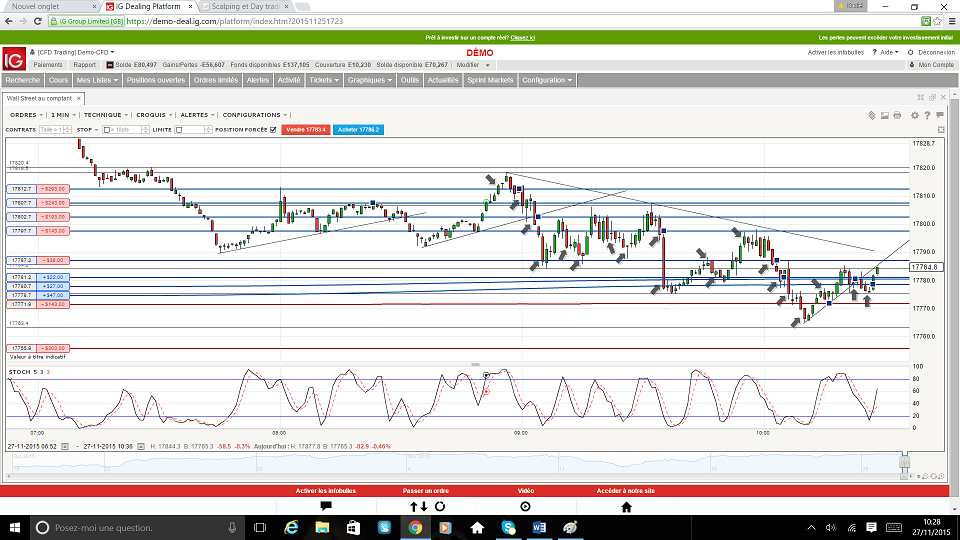960x540 pixels.
Task: Expand the 1 MIN timeframe dropdown
Action: pos(62,115)
